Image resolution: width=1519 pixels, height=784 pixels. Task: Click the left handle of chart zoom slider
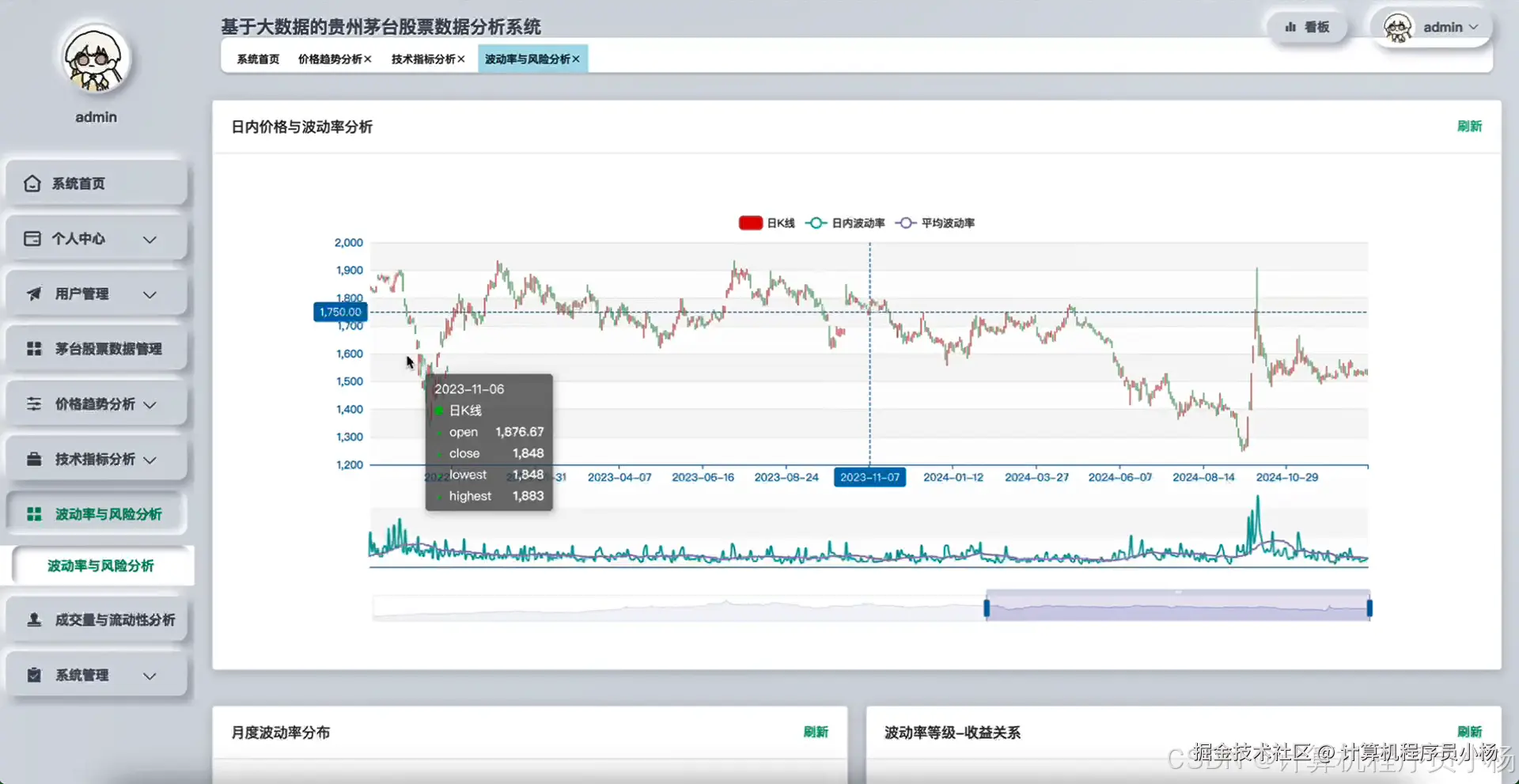point(987,608)
